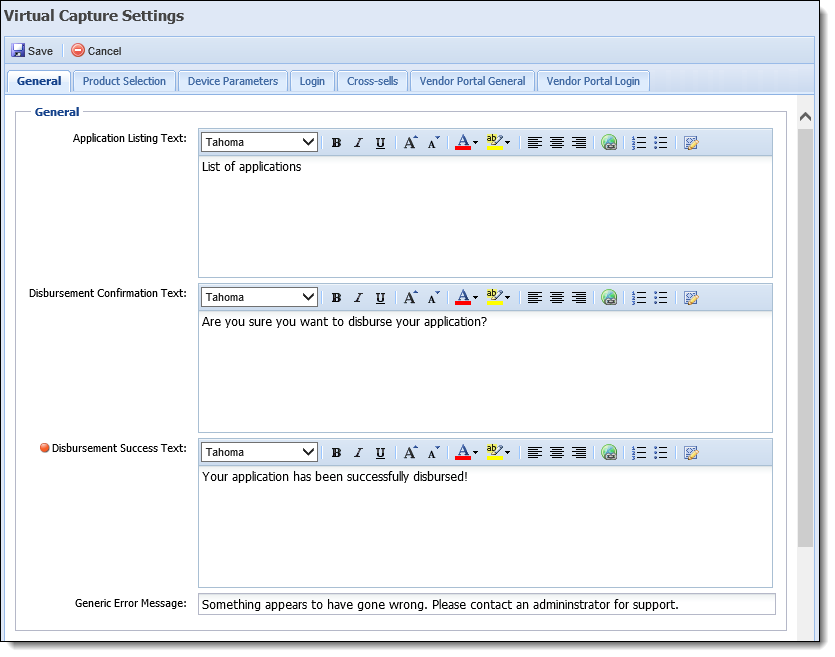Insert bullet list in Application Listing Text editor

tap(660, 143)
